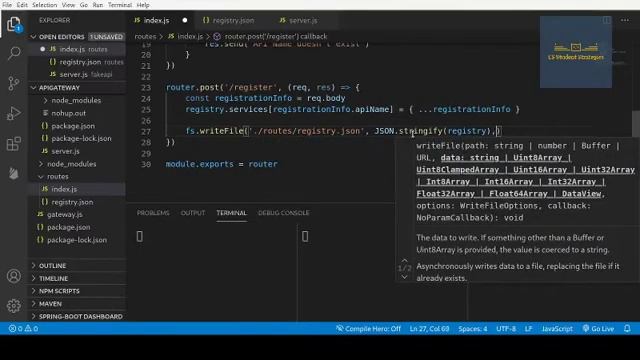Select the Terminal panel tab

pyautogui.click(x=231, y=213)
